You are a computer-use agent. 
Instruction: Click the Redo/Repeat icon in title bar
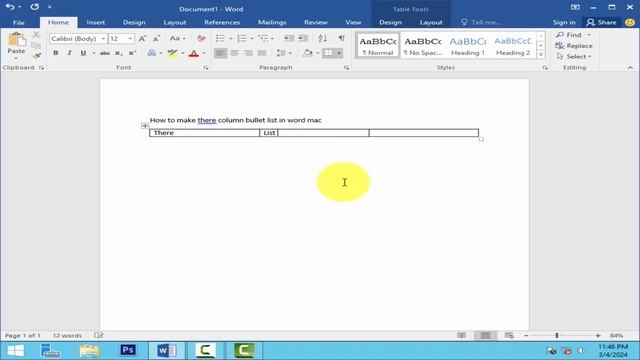tap(35, 7)
